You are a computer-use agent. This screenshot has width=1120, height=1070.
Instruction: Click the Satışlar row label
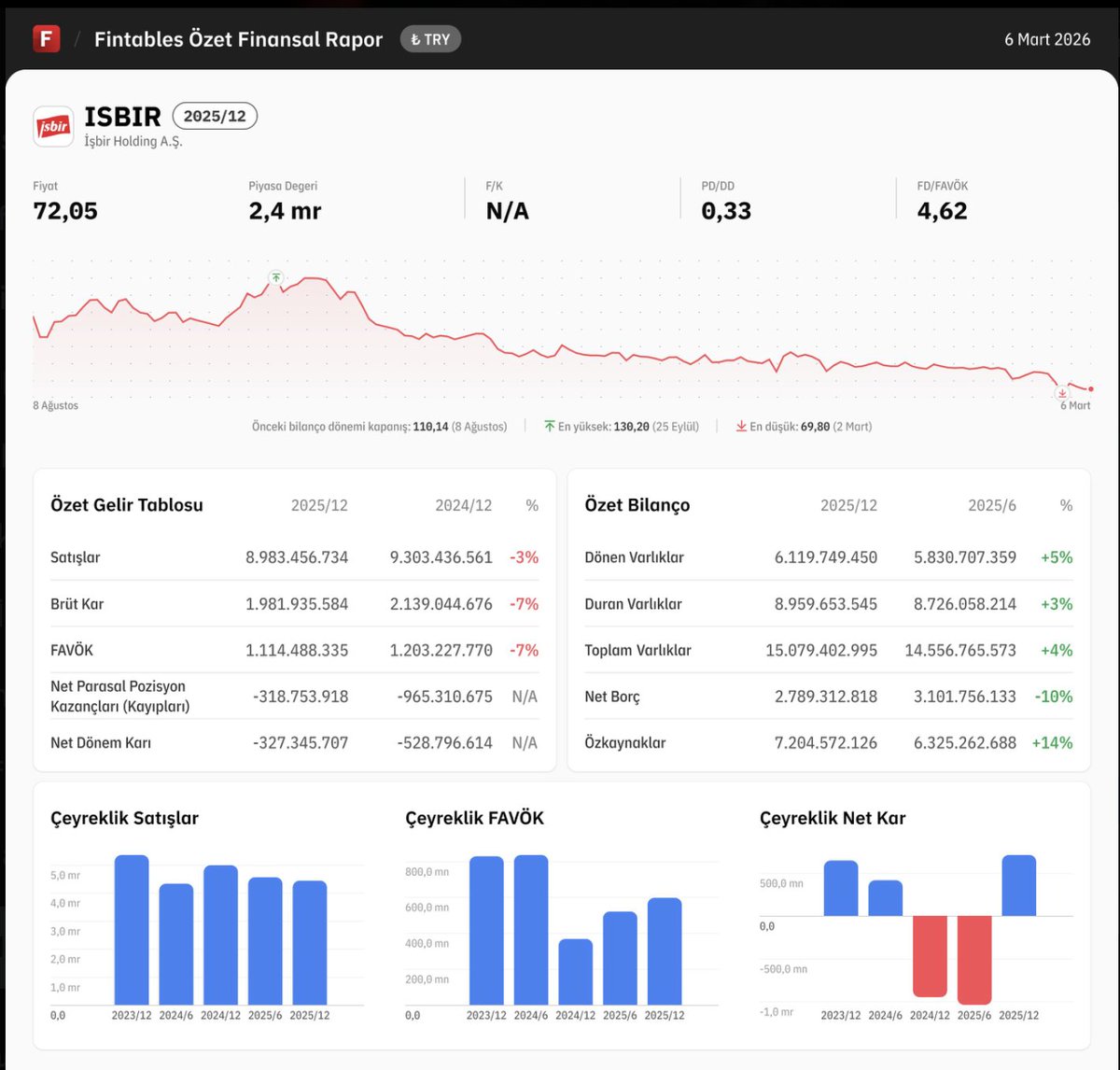[x=75, y=557]
